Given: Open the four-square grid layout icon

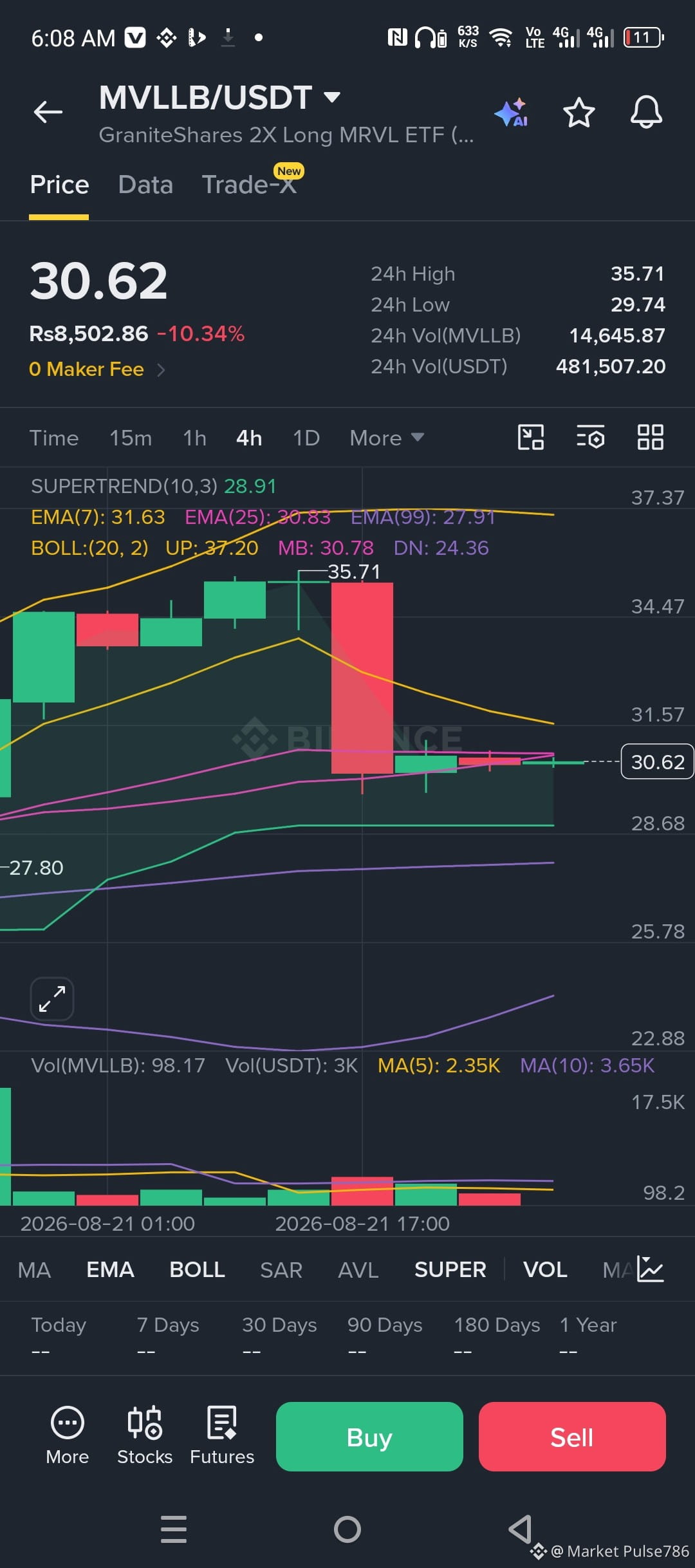Looking at the screenshot, I should coord(650,438).
